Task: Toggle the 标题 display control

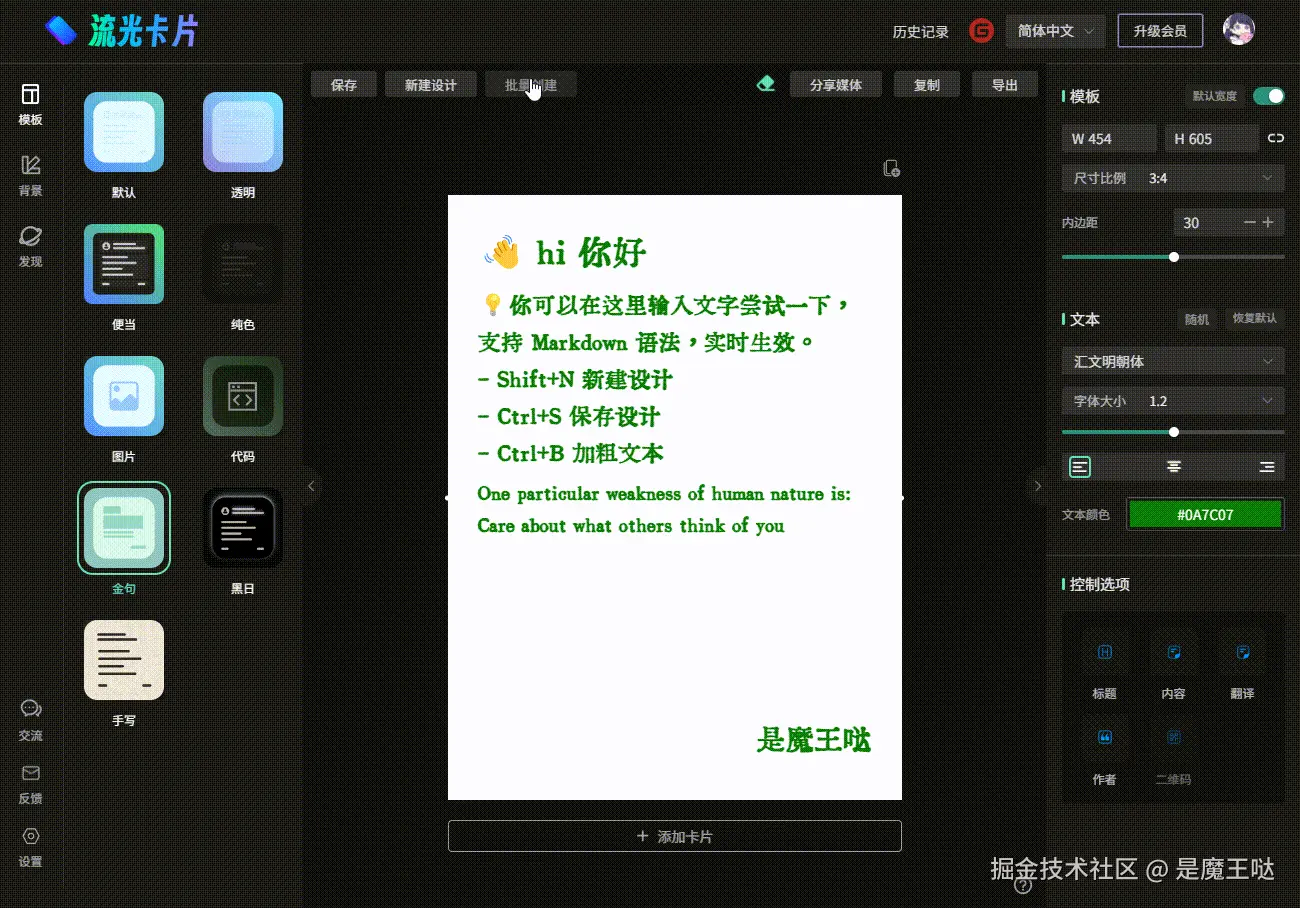Action: (1105, 652)
